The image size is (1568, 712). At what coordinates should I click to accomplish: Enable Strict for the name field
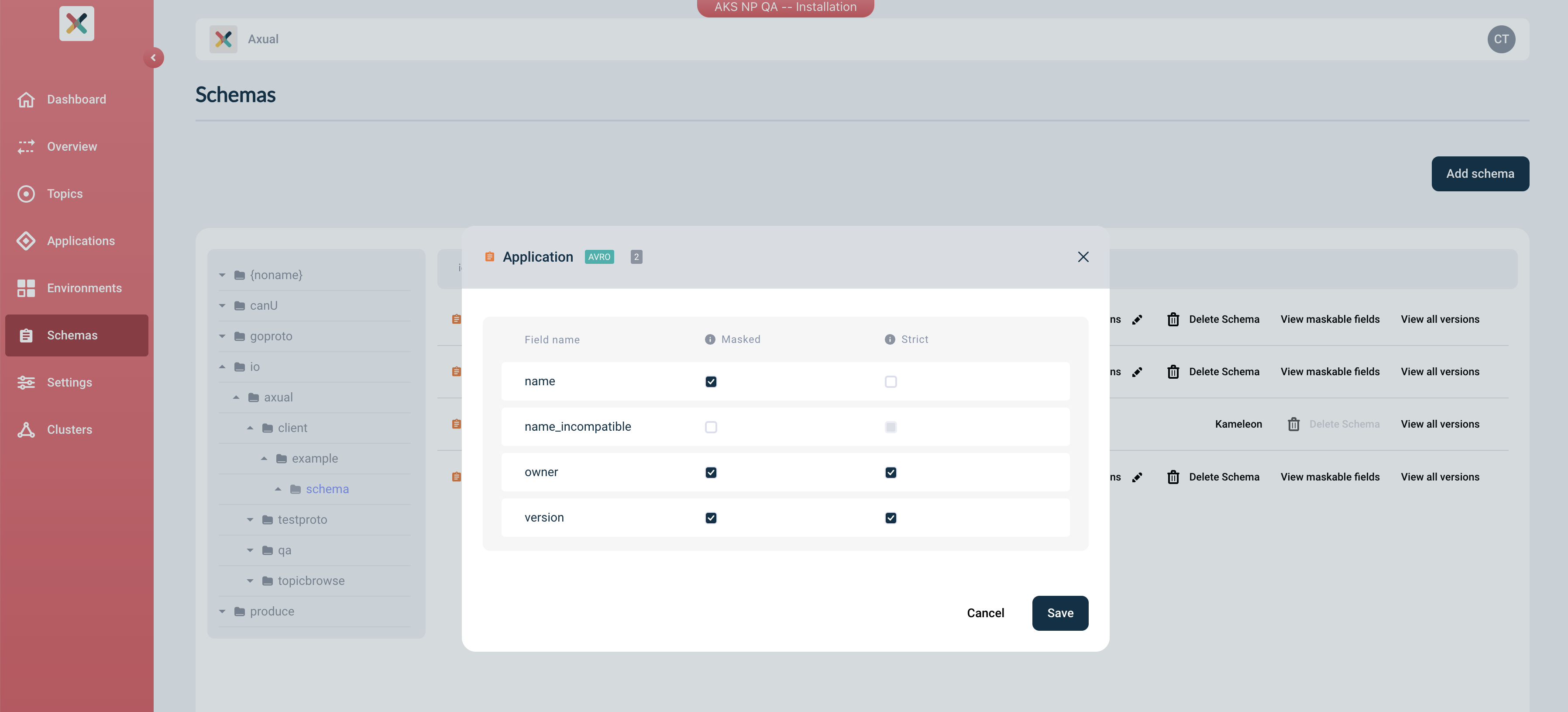tap(891, 382)
